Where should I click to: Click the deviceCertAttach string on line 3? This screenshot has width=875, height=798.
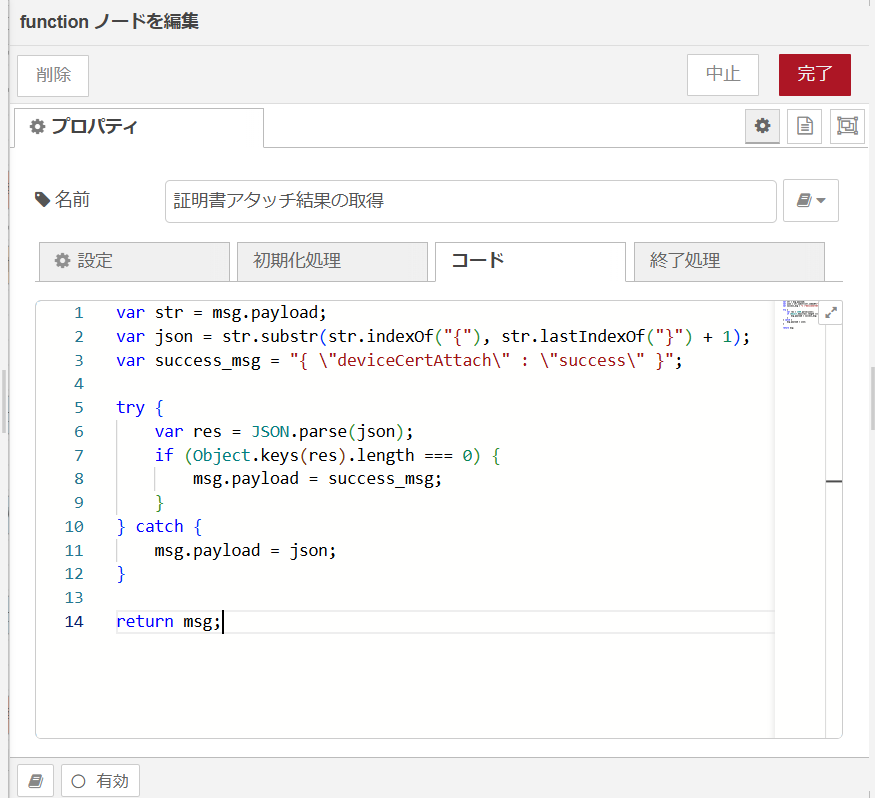[x=414, y=360]
